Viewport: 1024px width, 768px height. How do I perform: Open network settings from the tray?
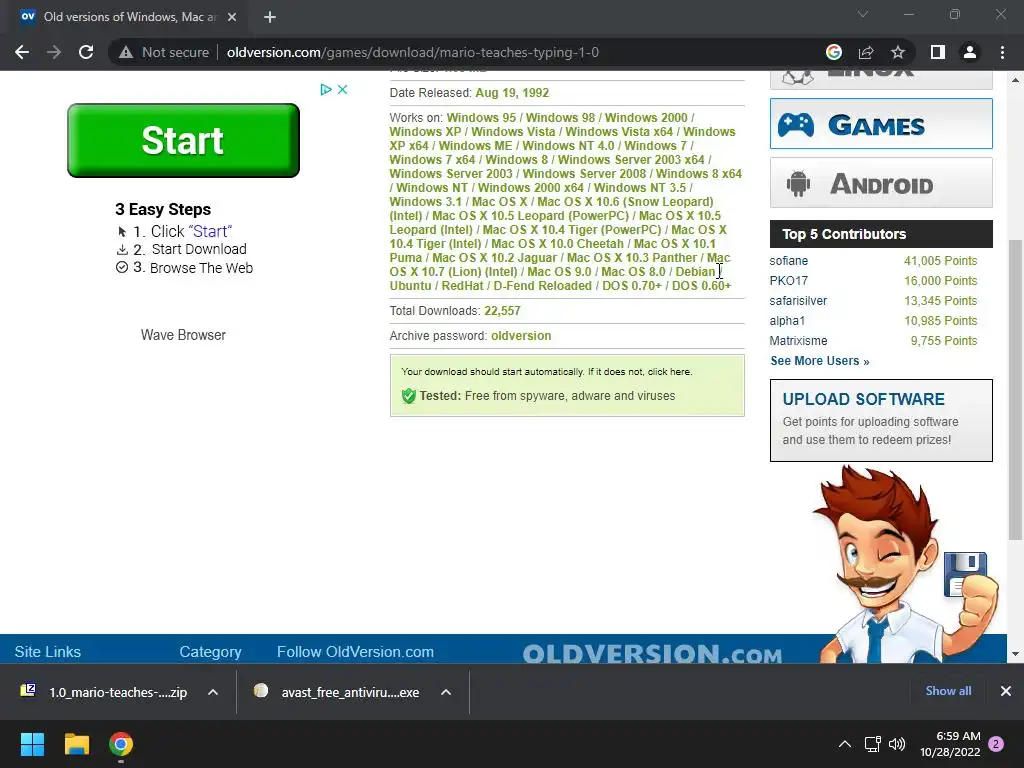pyautogui.click(x=872, y=744)
